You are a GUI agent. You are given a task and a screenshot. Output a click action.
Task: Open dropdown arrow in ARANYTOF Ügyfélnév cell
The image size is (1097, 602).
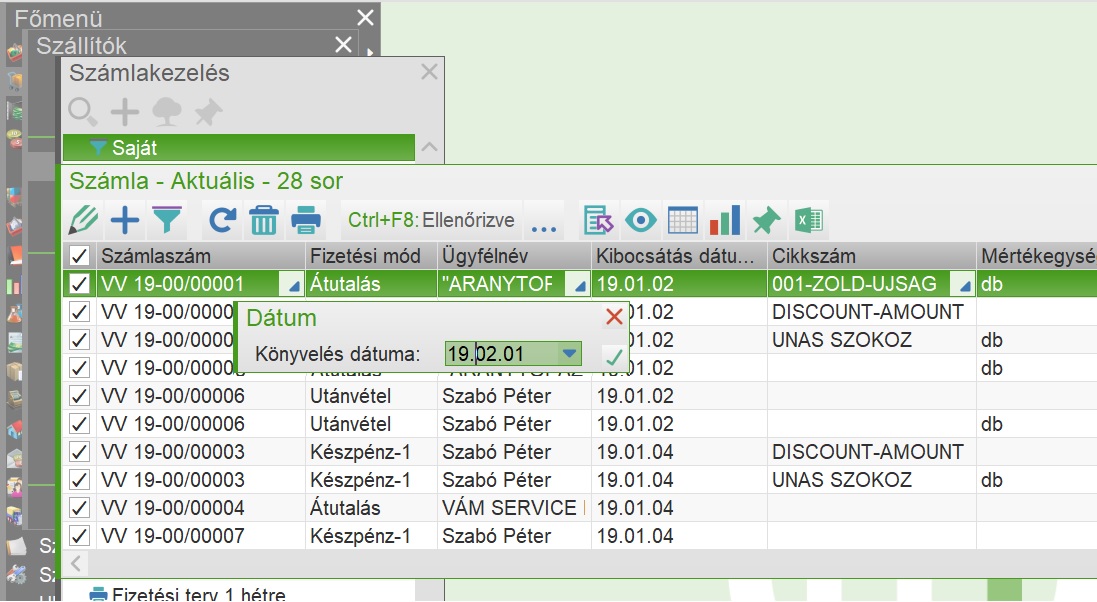click(579, 285)
